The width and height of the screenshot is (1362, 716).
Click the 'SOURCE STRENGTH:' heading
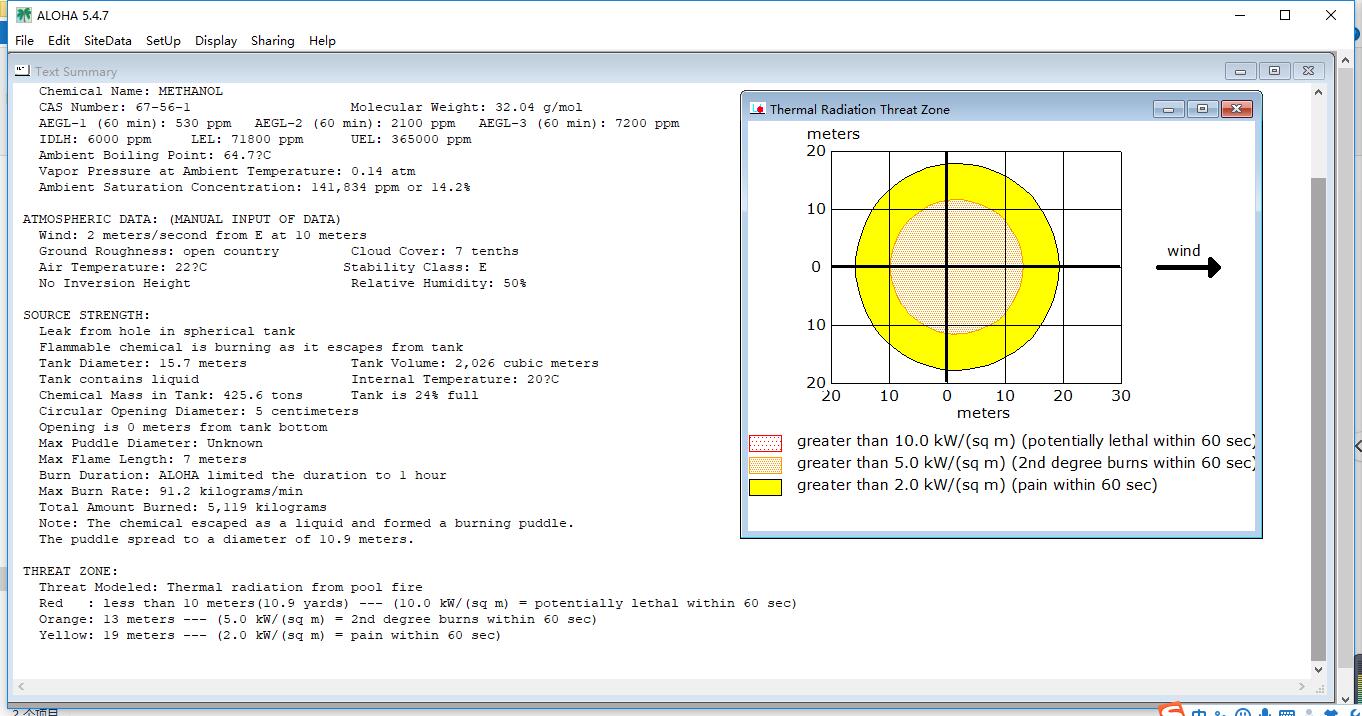point(87,315)
